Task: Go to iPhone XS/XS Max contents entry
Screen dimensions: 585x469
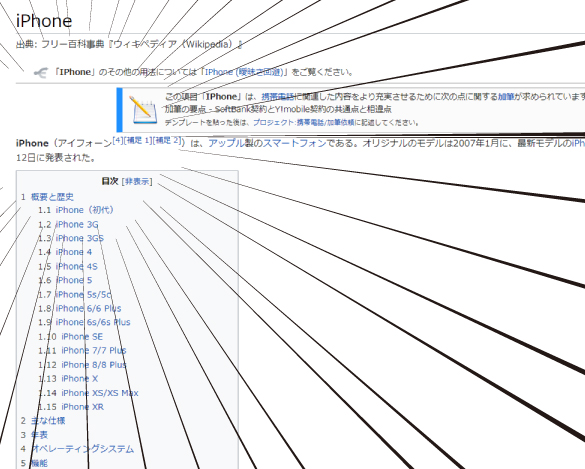Action: pyautogui.click(x=100, y=393)
